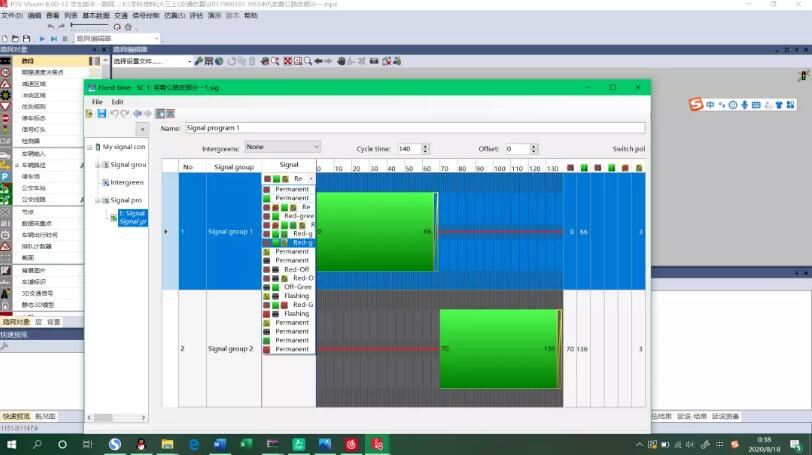Click the undo arrow in signal editor toolbar
The width and height of the screenshot is (812, 455).
(x=114, y=113)
